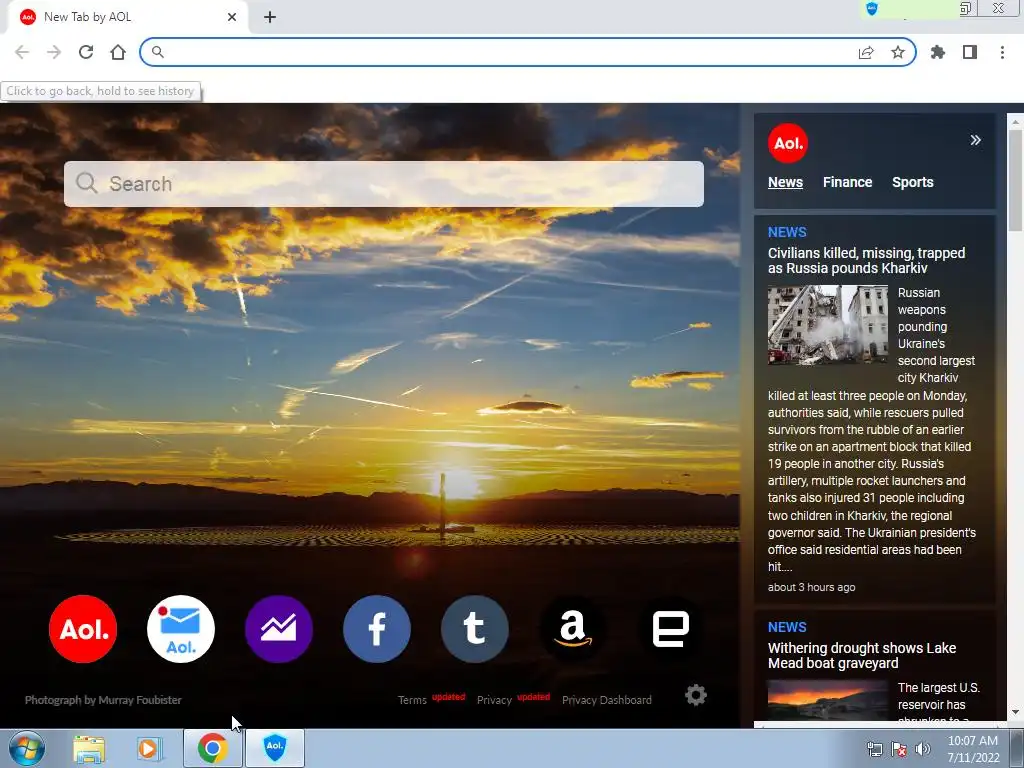This screenshot has height=768, width=1024.
Task: Switch to the Sports tab
Action: tap(912, 182)
